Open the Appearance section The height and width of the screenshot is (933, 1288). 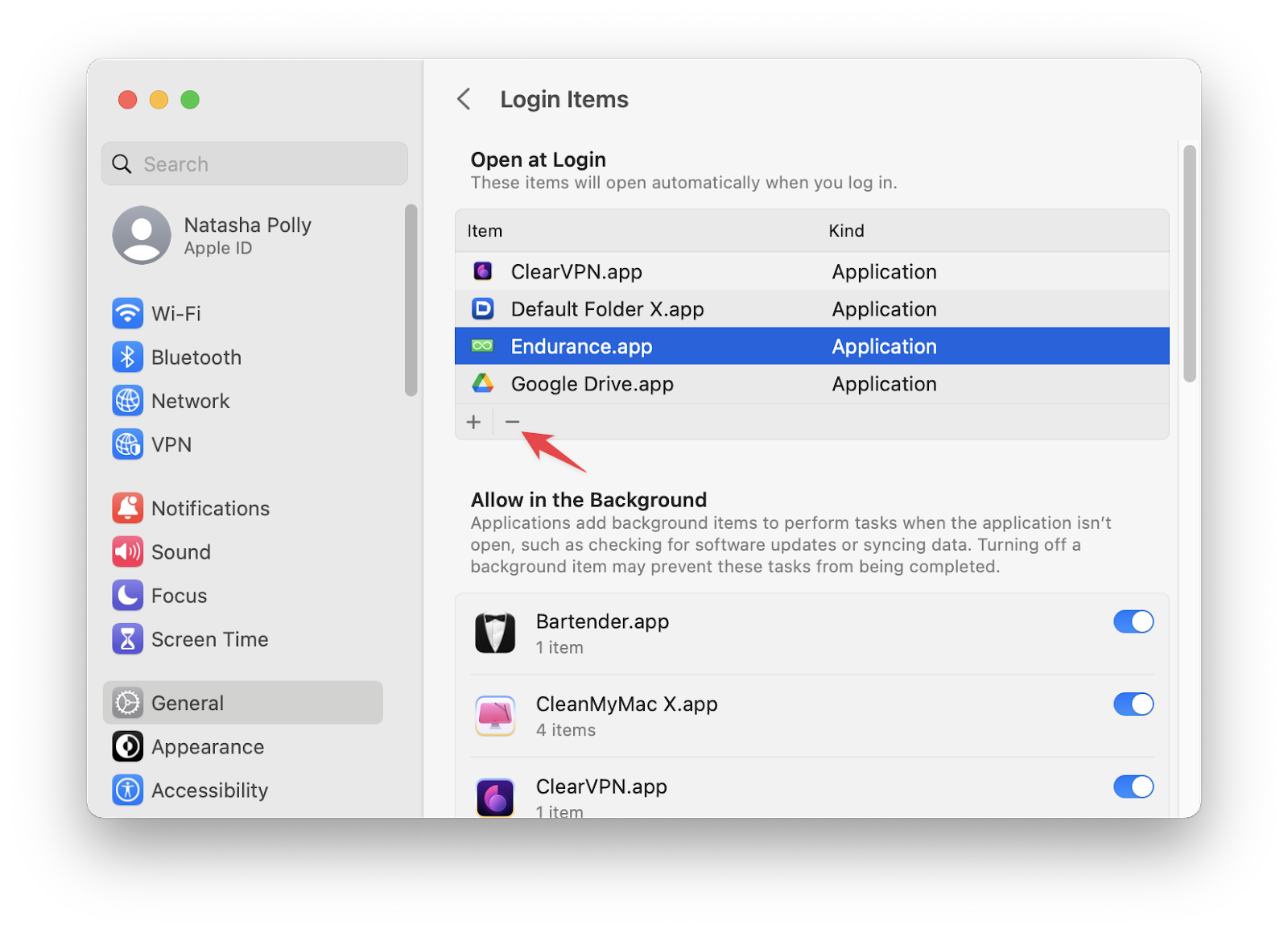point(208,747)
